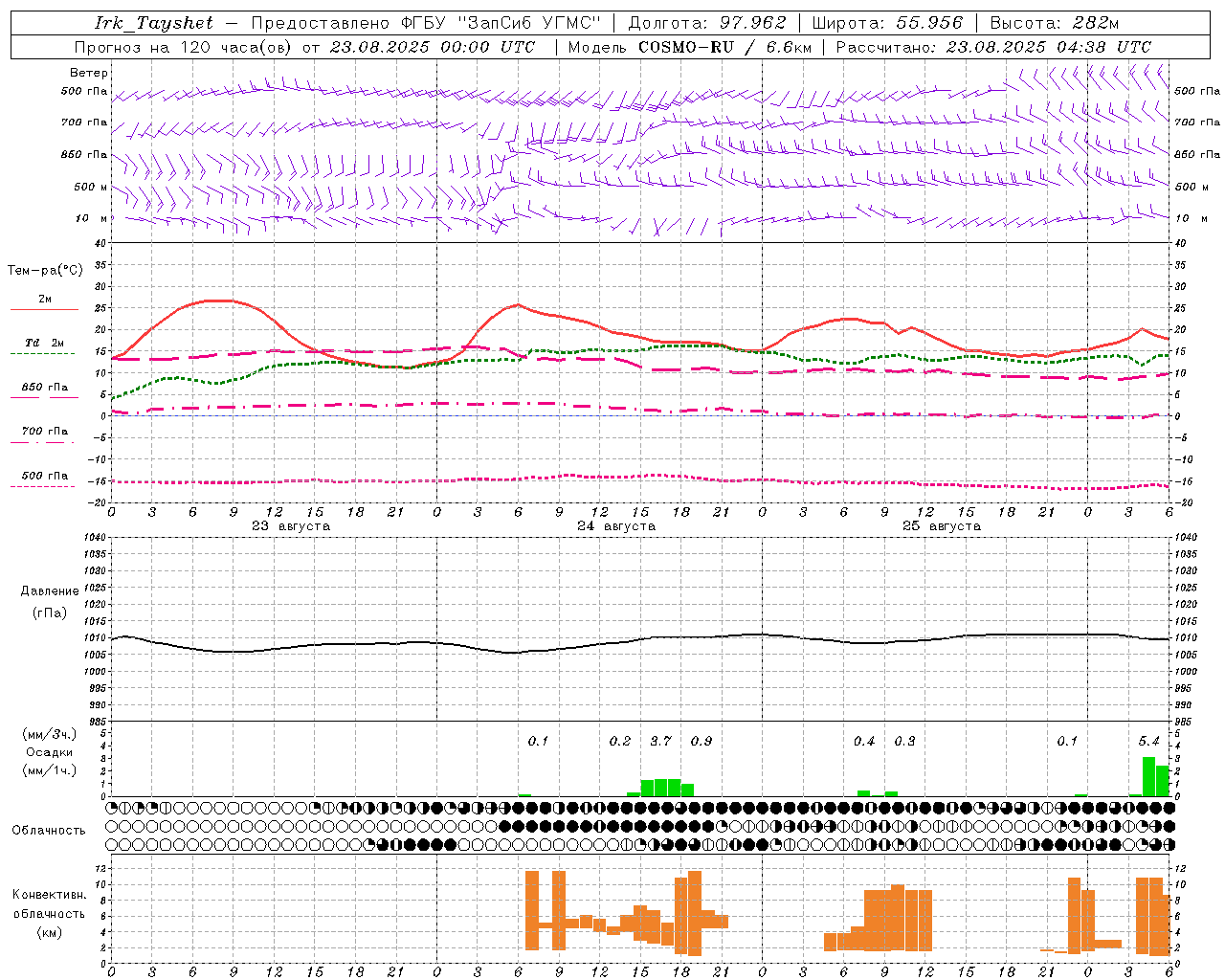The height and width of the screenshot is (980, 1225).
Task: Select the date label 25 августа
Action: point(942,526)
